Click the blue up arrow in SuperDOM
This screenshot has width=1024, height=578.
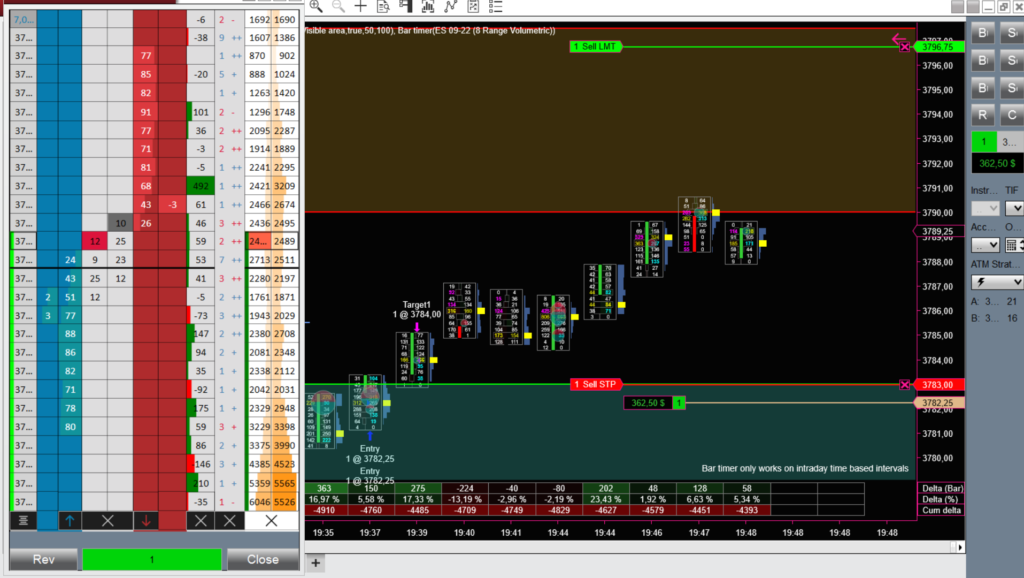click(70, 521)
